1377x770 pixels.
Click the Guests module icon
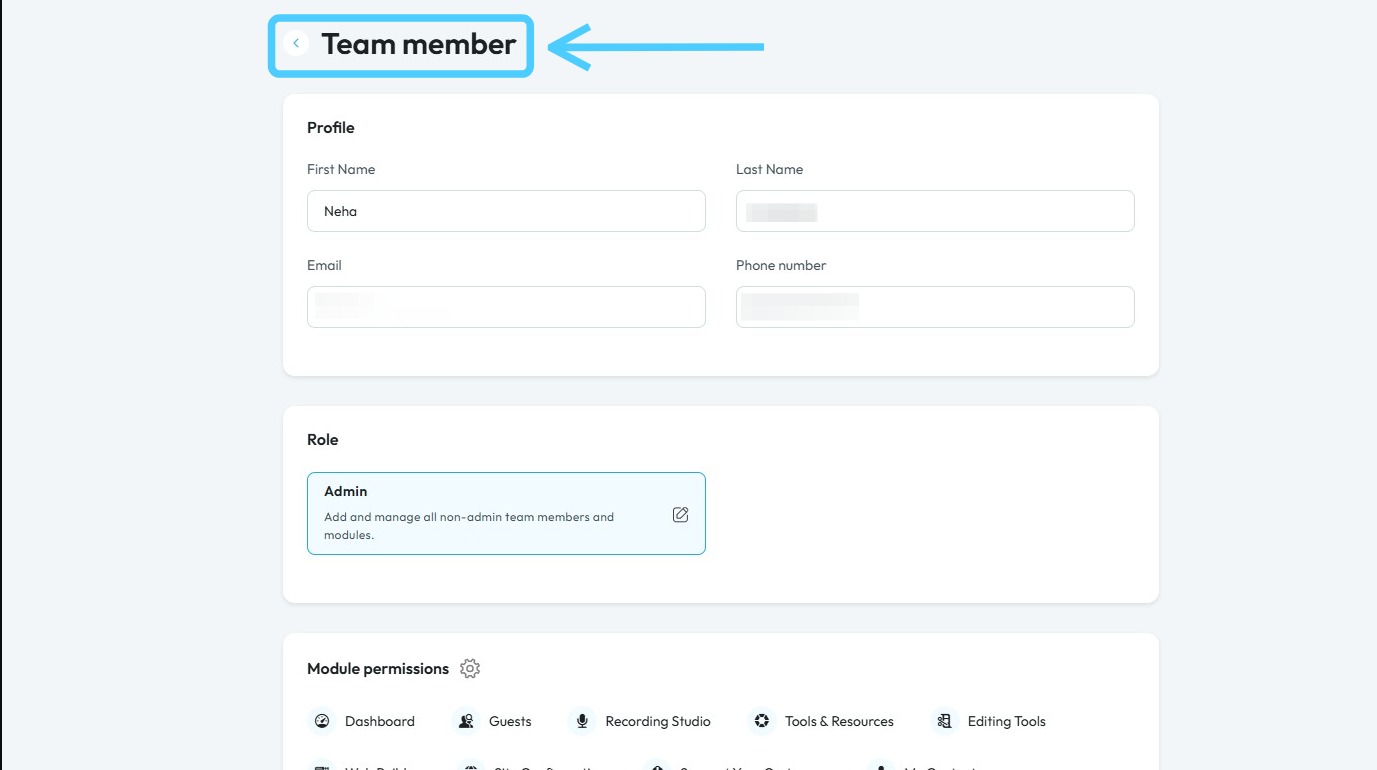tap(466, 721)
